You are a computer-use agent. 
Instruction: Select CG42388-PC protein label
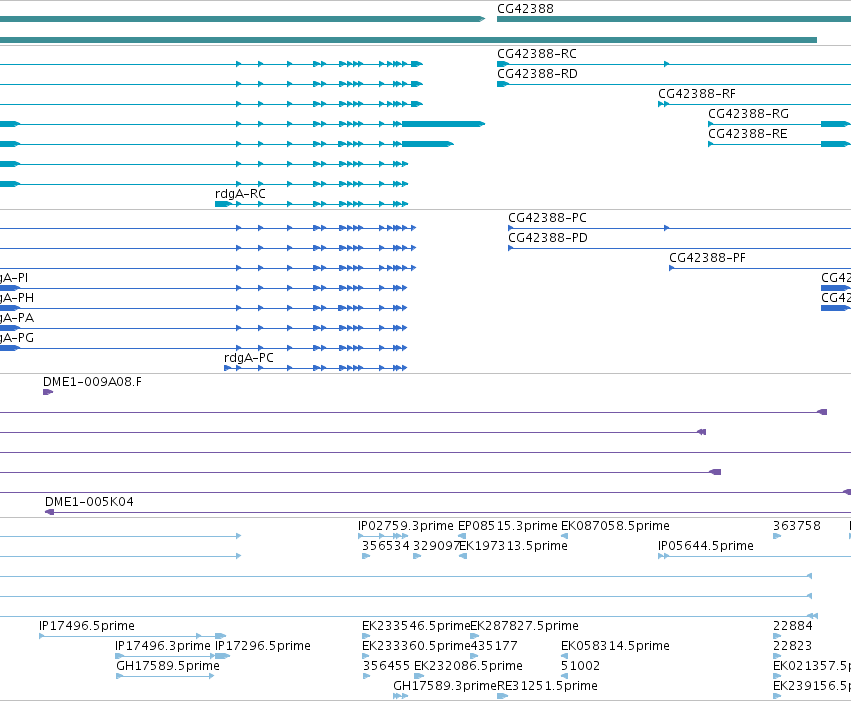547,218
